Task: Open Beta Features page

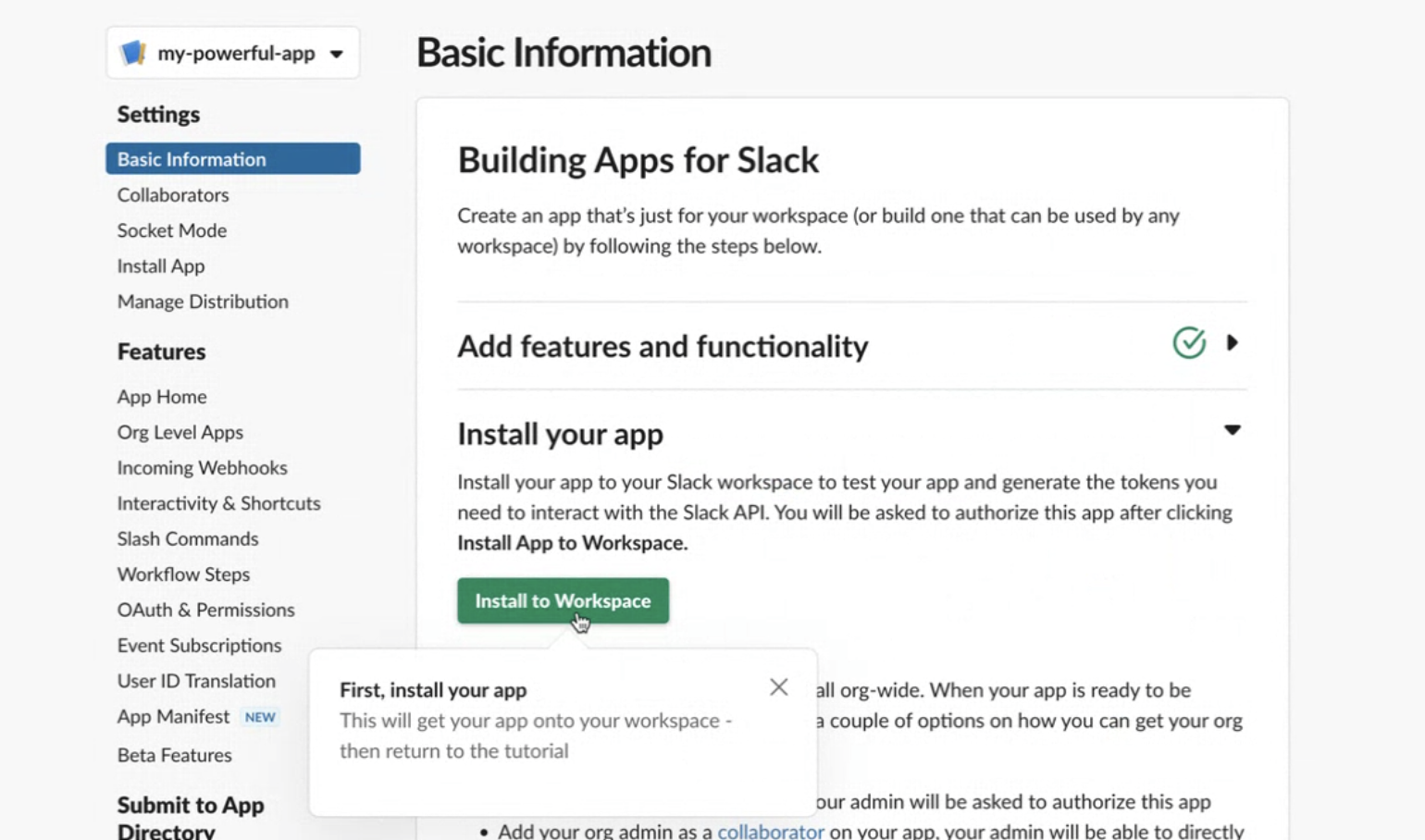Action: (x=174, y=755)
